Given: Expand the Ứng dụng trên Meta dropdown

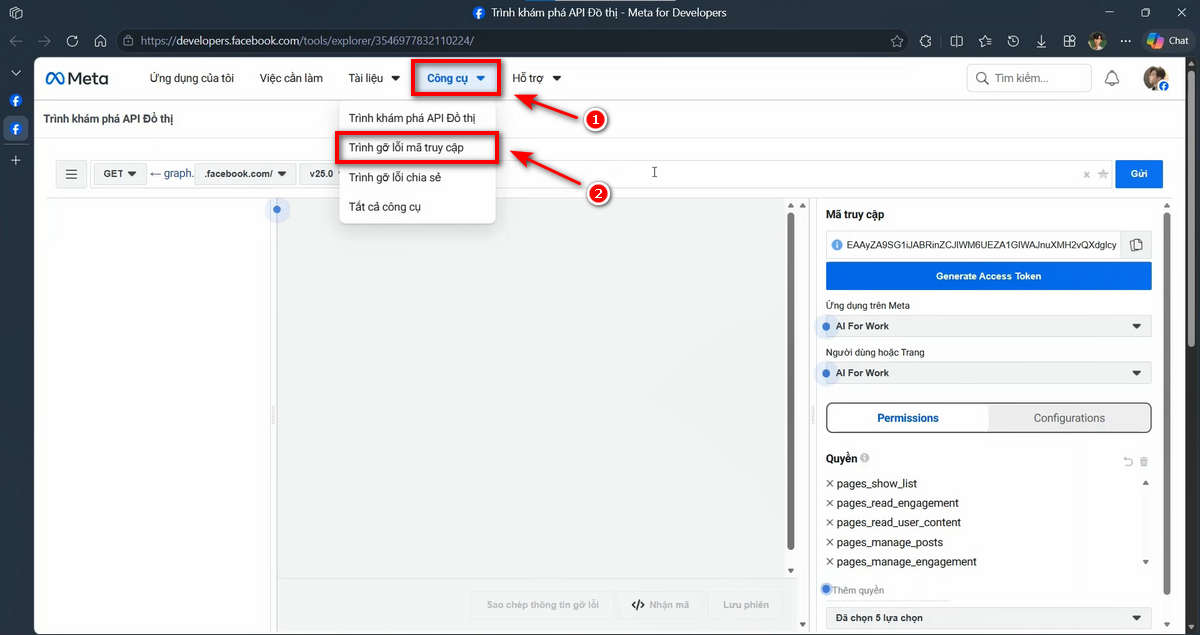Looking at the screenshot, I should (988, 326).
